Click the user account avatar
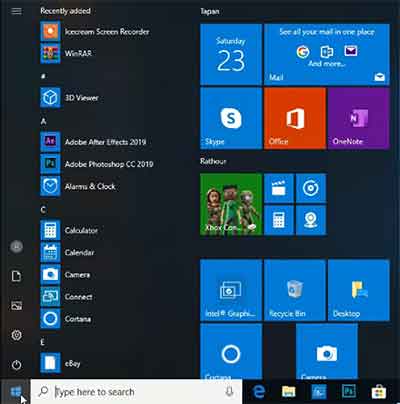The height and width of the screenshot is (404, 400). [x=17, y=247]
